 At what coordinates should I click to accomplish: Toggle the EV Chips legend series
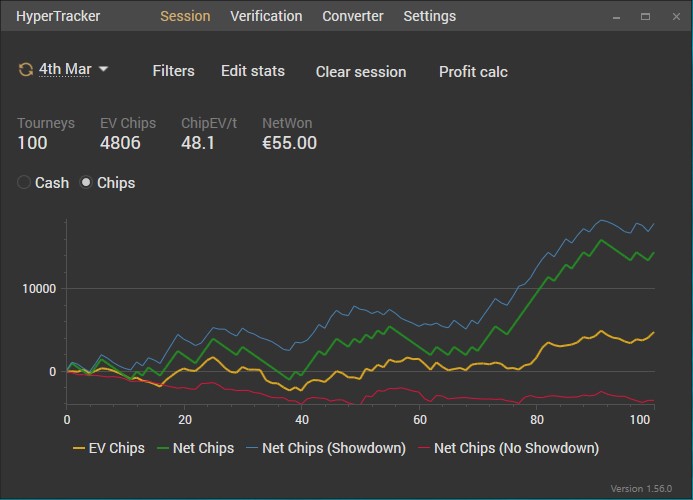(x=109, y=448)
